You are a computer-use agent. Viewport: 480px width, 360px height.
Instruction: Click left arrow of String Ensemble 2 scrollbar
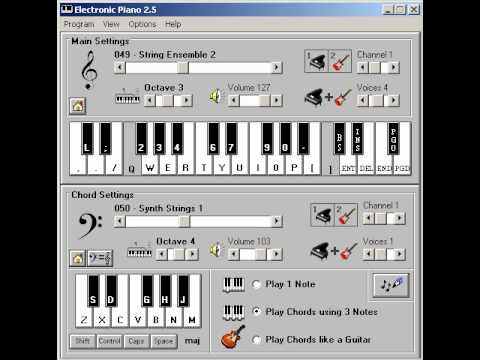click(x=120, y=68)
